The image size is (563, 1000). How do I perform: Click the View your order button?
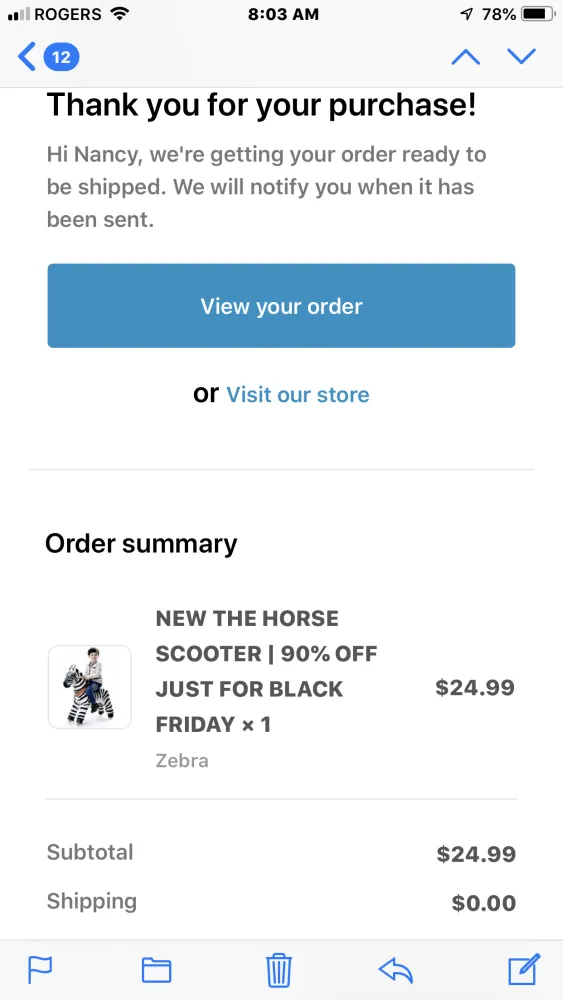click(281, 306)
